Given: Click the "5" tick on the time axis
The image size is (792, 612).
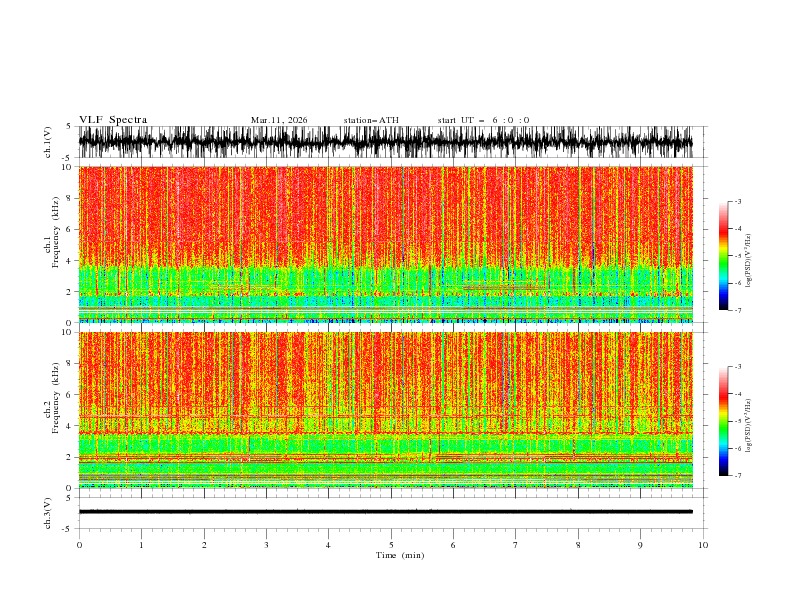Looking at the screenshot, I should click(391, 545).
